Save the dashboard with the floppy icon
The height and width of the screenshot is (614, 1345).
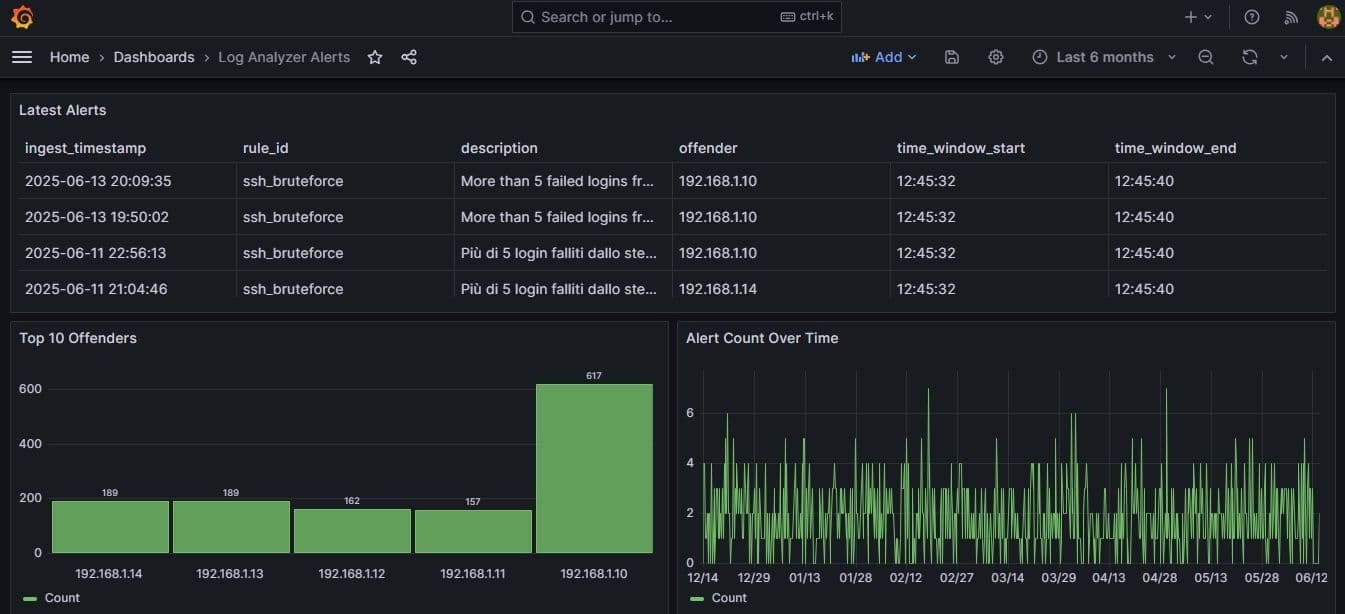952,57
